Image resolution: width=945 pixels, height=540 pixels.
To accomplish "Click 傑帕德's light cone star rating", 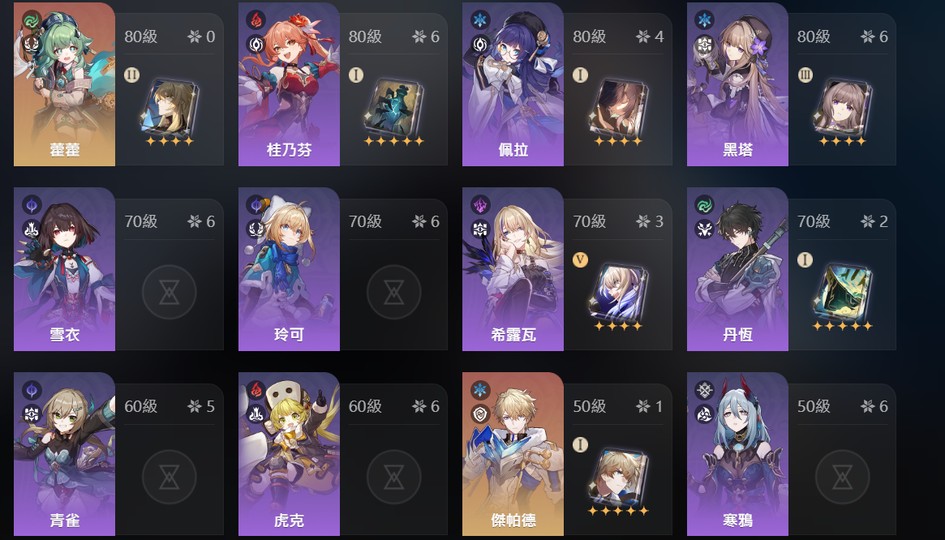I will [618, 511].
